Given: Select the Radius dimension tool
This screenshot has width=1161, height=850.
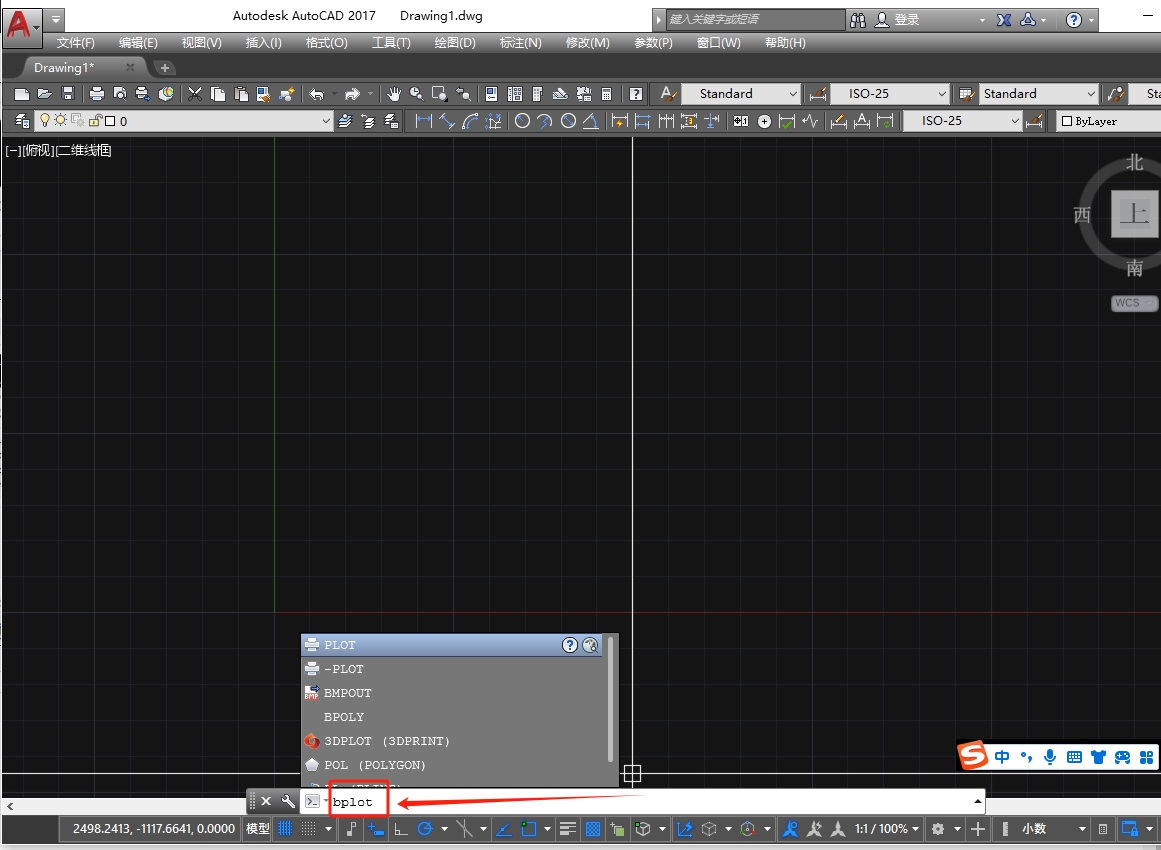Looking at the screenshot, I should point(522,121).
